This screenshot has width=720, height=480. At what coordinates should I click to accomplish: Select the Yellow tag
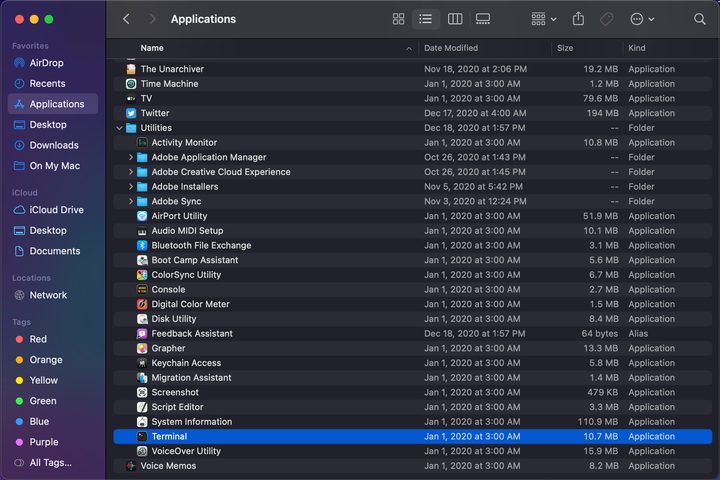pos(53,380)
